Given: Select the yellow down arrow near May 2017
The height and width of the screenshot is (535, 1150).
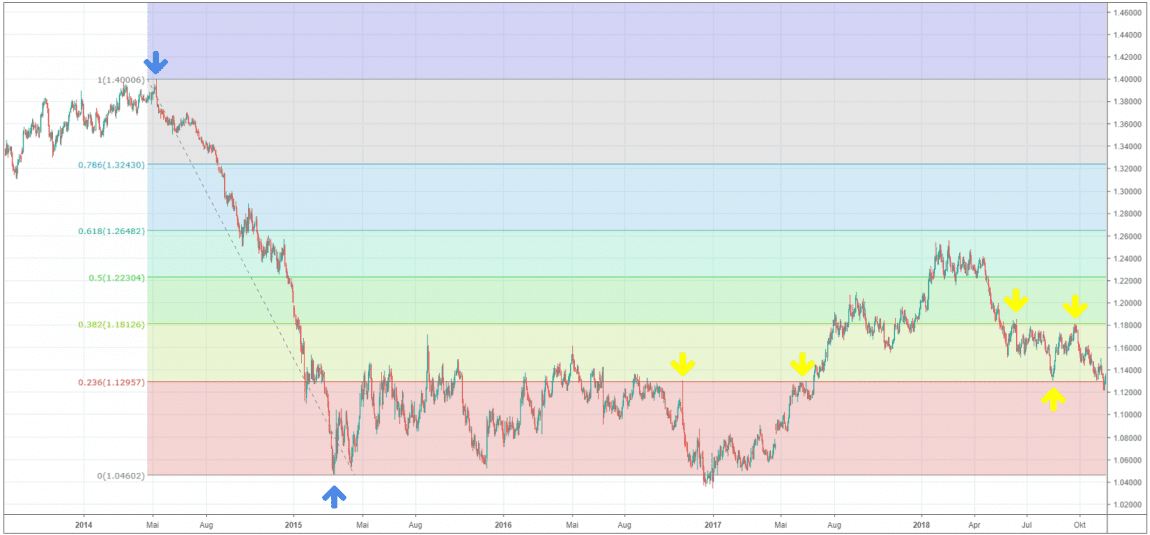Looking at the screenshot, I should point(801,364).
